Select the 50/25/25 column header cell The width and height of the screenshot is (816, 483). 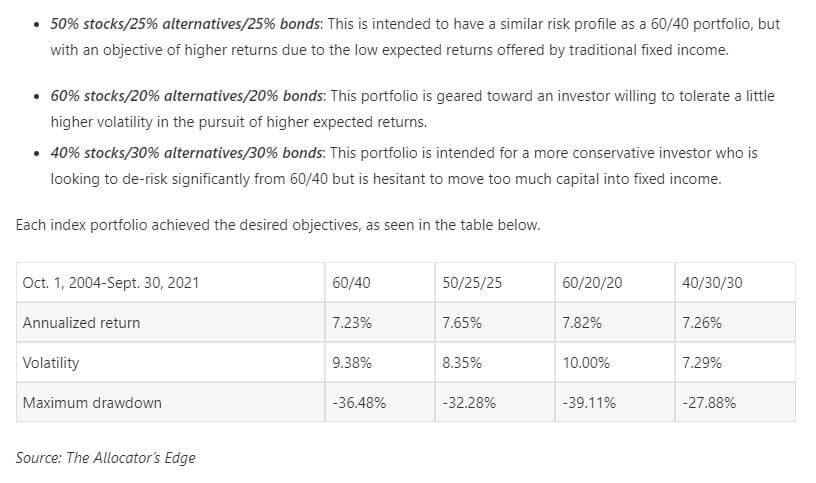tap(471, 283)
